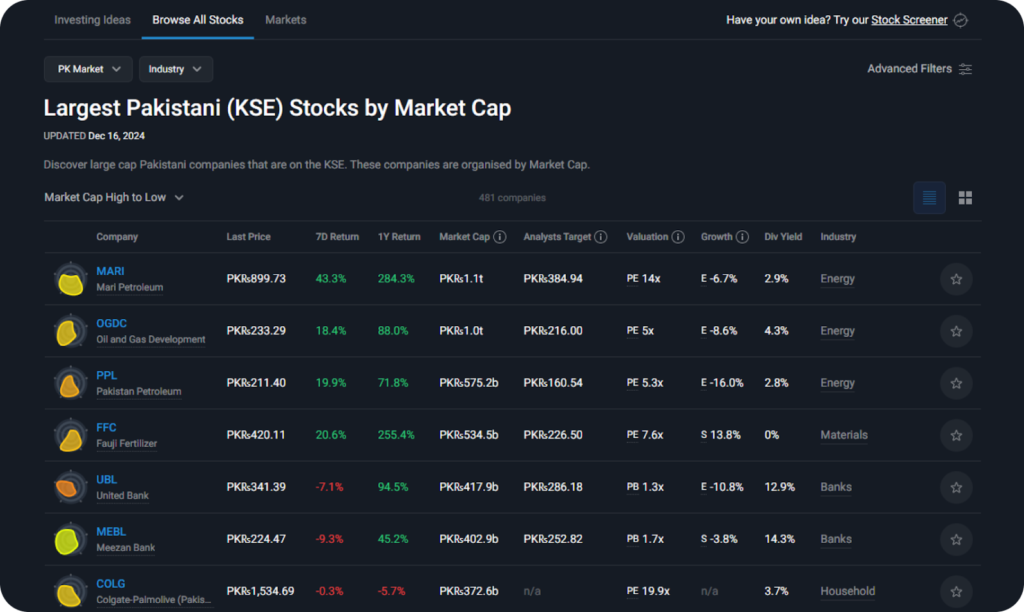Open OGDC ticker link
The height and width of the screenshot is (612, 1024).
pyautogui.click(x=112, y=323)
